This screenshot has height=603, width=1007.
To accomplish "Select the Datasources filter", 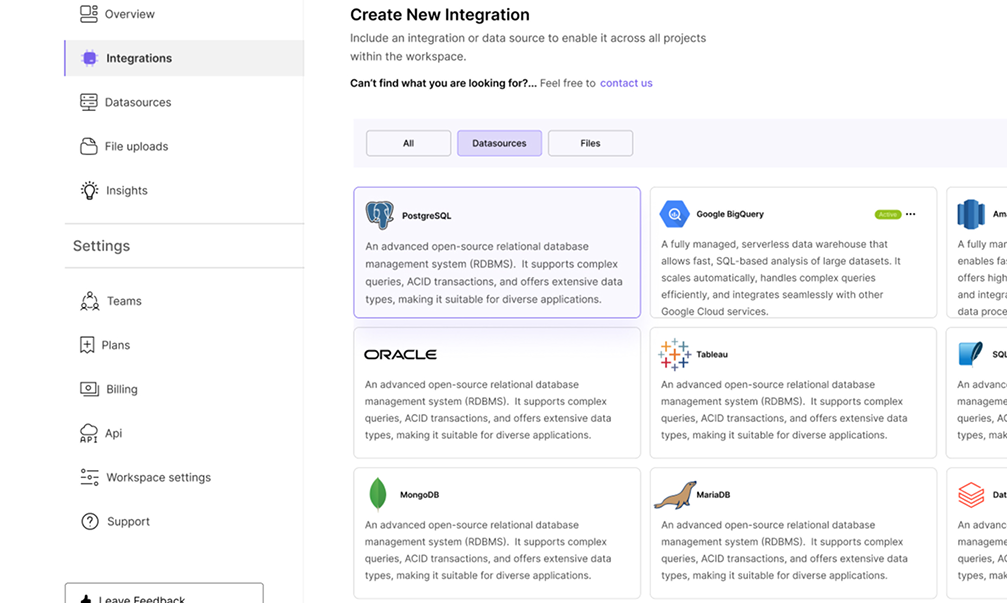I will 499,142.
